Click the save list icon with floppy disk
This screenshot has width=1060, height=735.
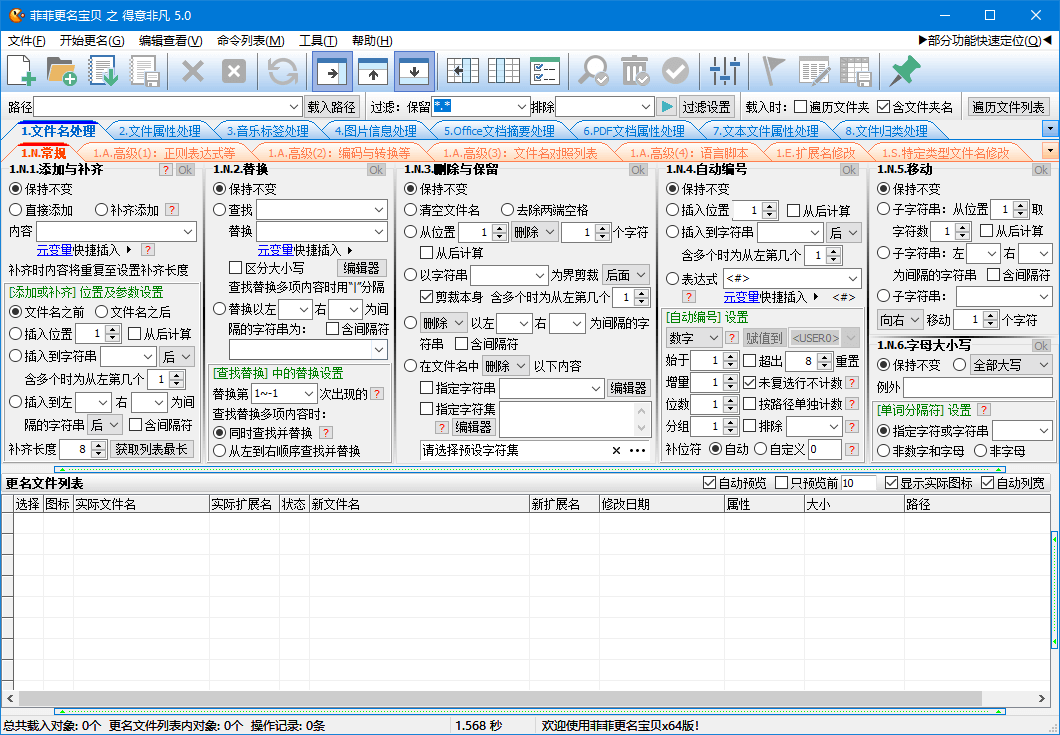pos(145,70)
